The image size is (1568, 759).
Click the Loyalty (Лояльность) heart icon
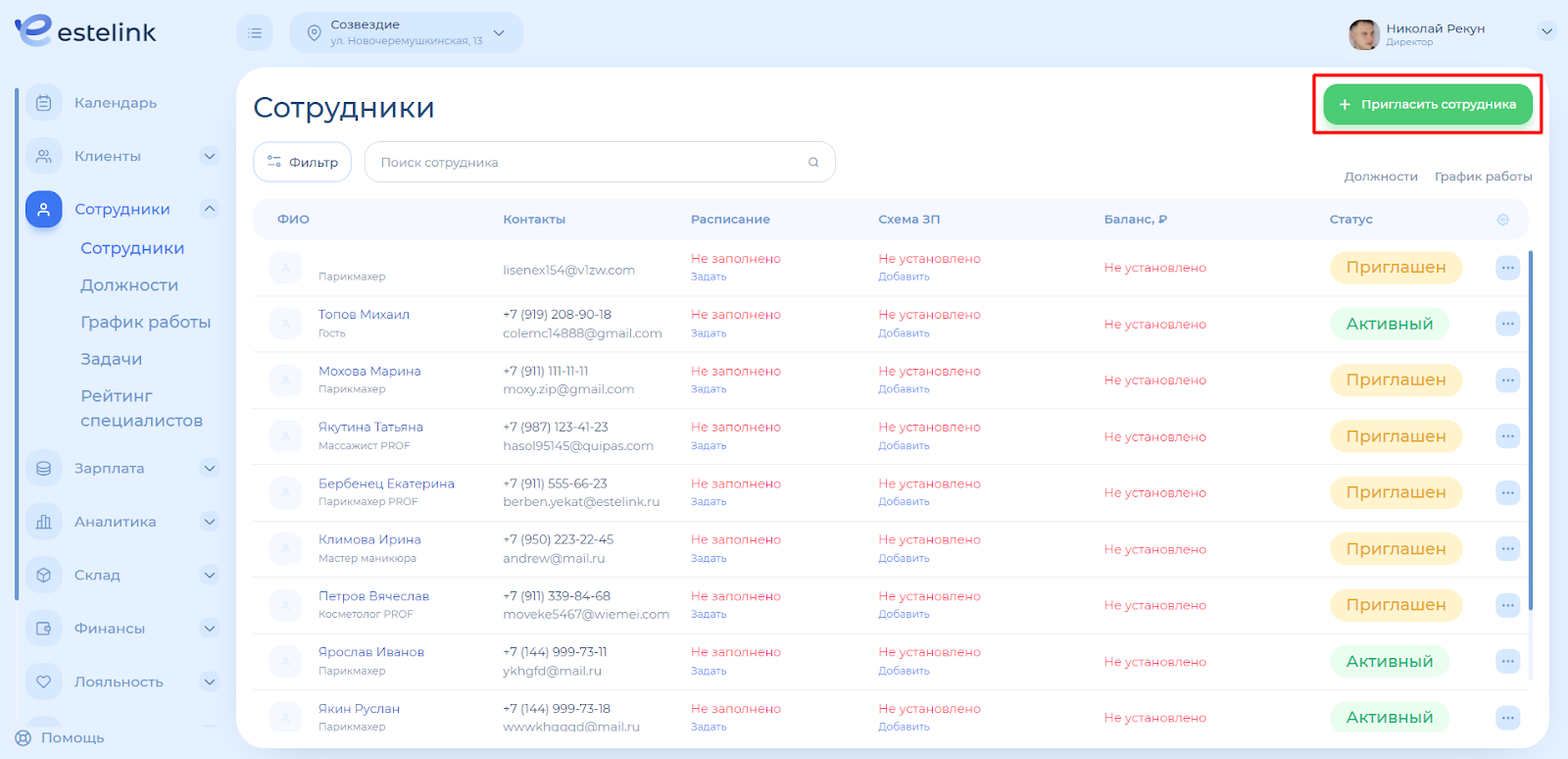pyautogui.click(x=43, y=682)
